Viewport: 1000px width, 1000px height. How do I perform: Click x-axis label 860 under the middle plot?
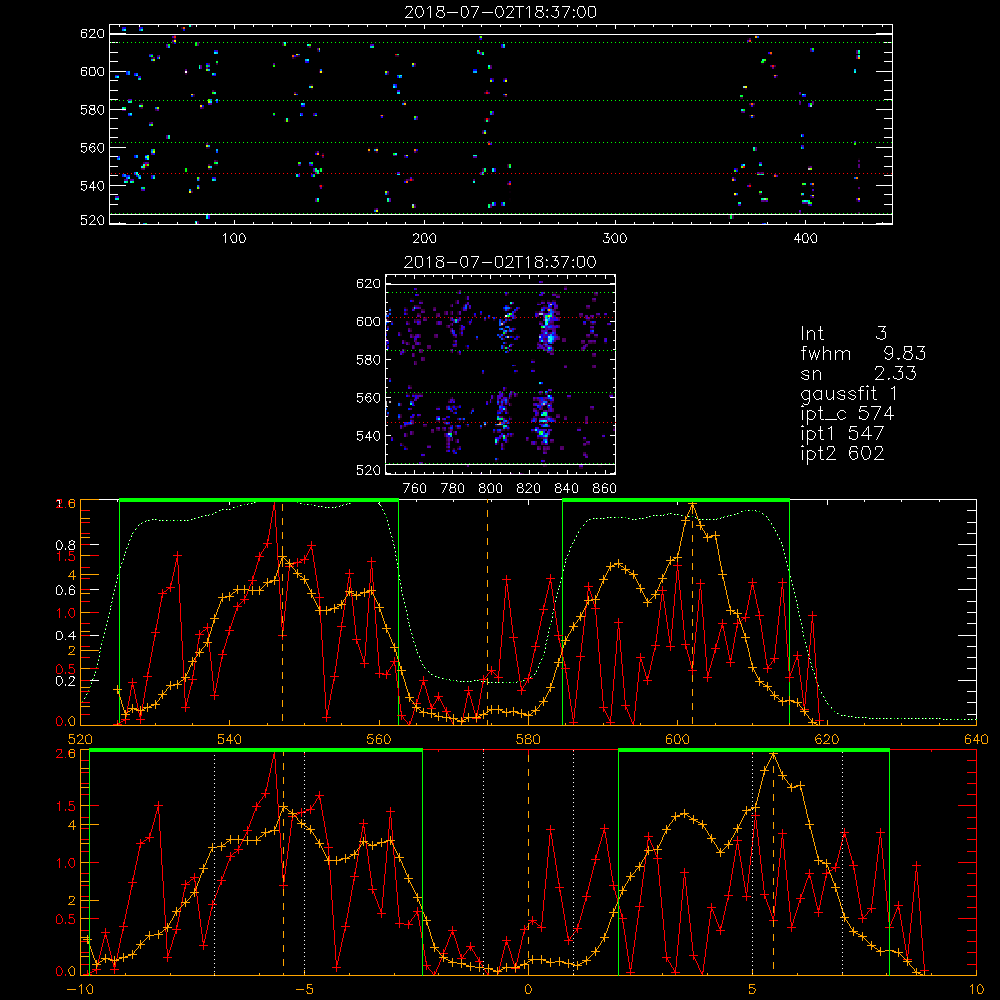coord(605,489)
